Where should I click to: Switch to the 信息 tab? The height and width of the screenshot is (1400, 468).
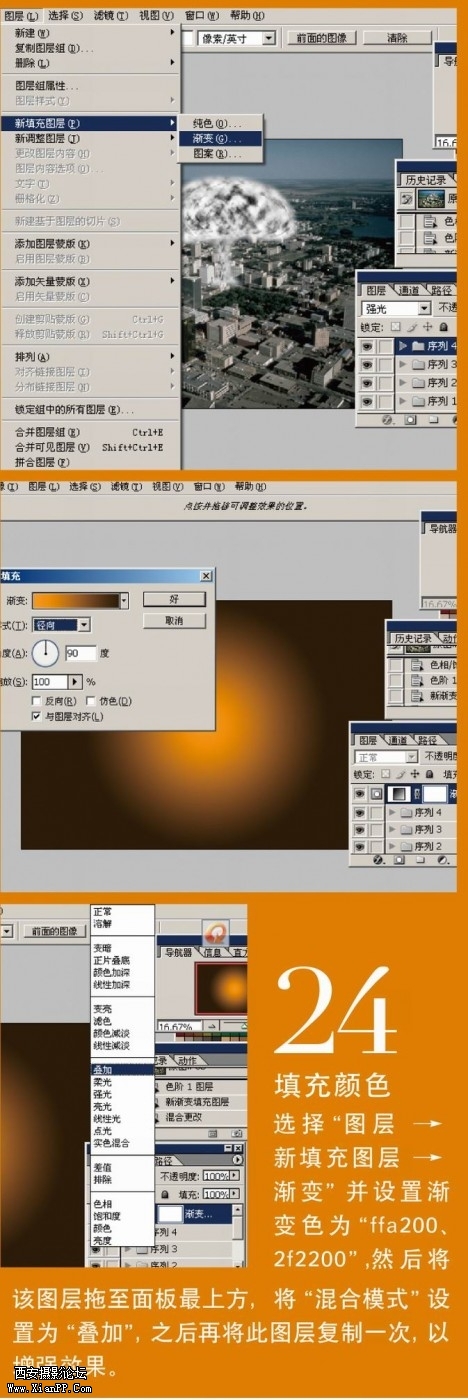coord(214,953)
